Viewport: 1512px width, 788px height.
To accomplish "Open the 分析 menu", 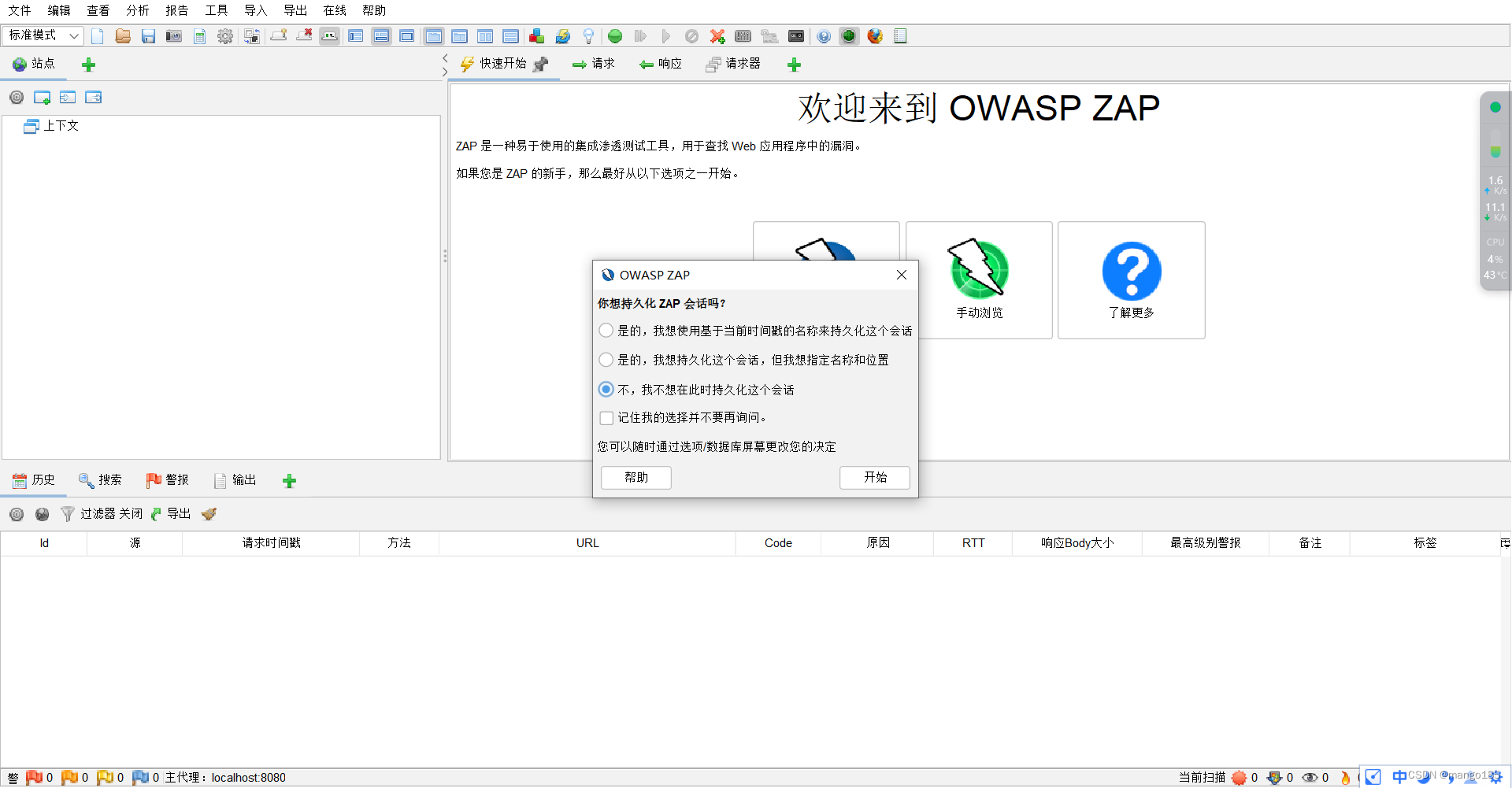I will click(x=138, y=10).
